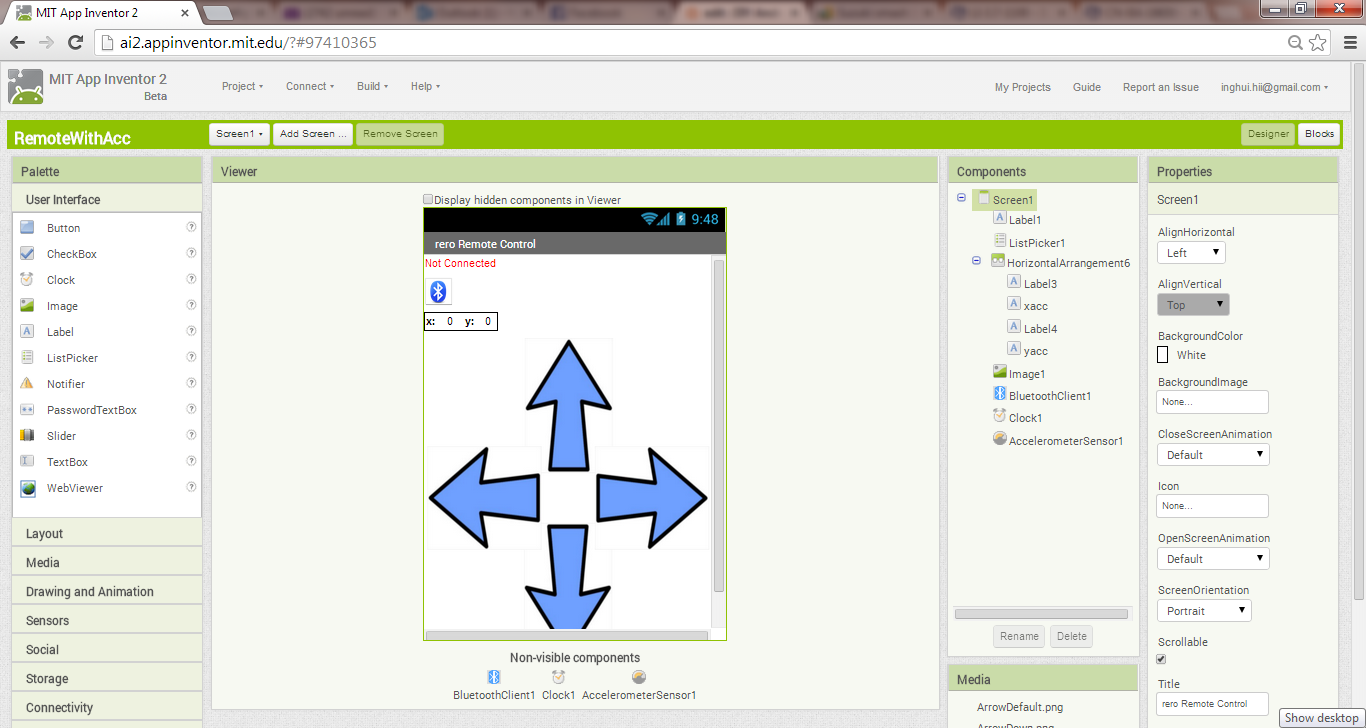Click the browser address bar
The height and width of the screenshot is (728, 1366).
[690, 43]
